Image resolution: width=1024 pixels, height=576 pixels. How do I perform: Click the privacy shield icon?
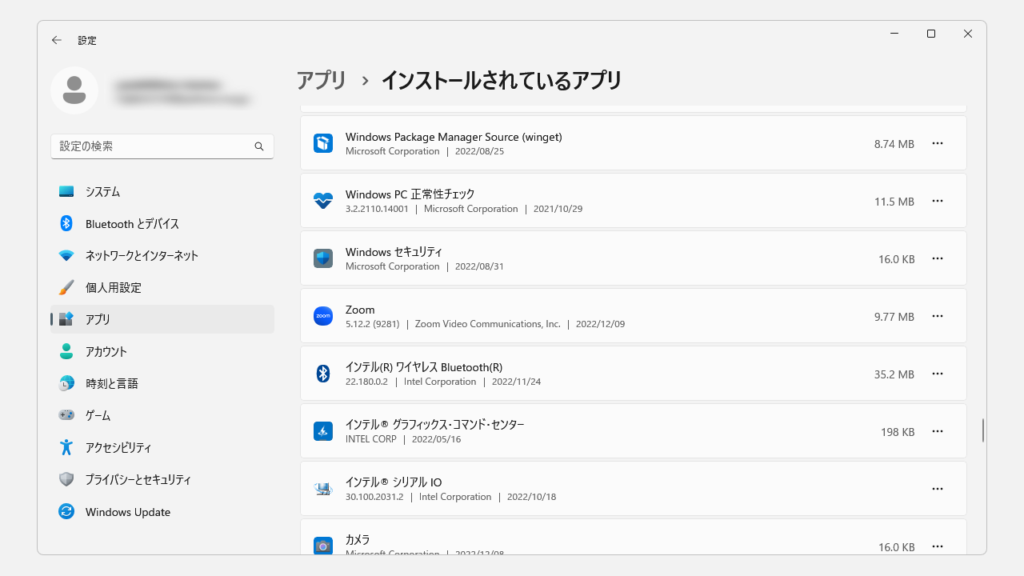click(66, 479)
